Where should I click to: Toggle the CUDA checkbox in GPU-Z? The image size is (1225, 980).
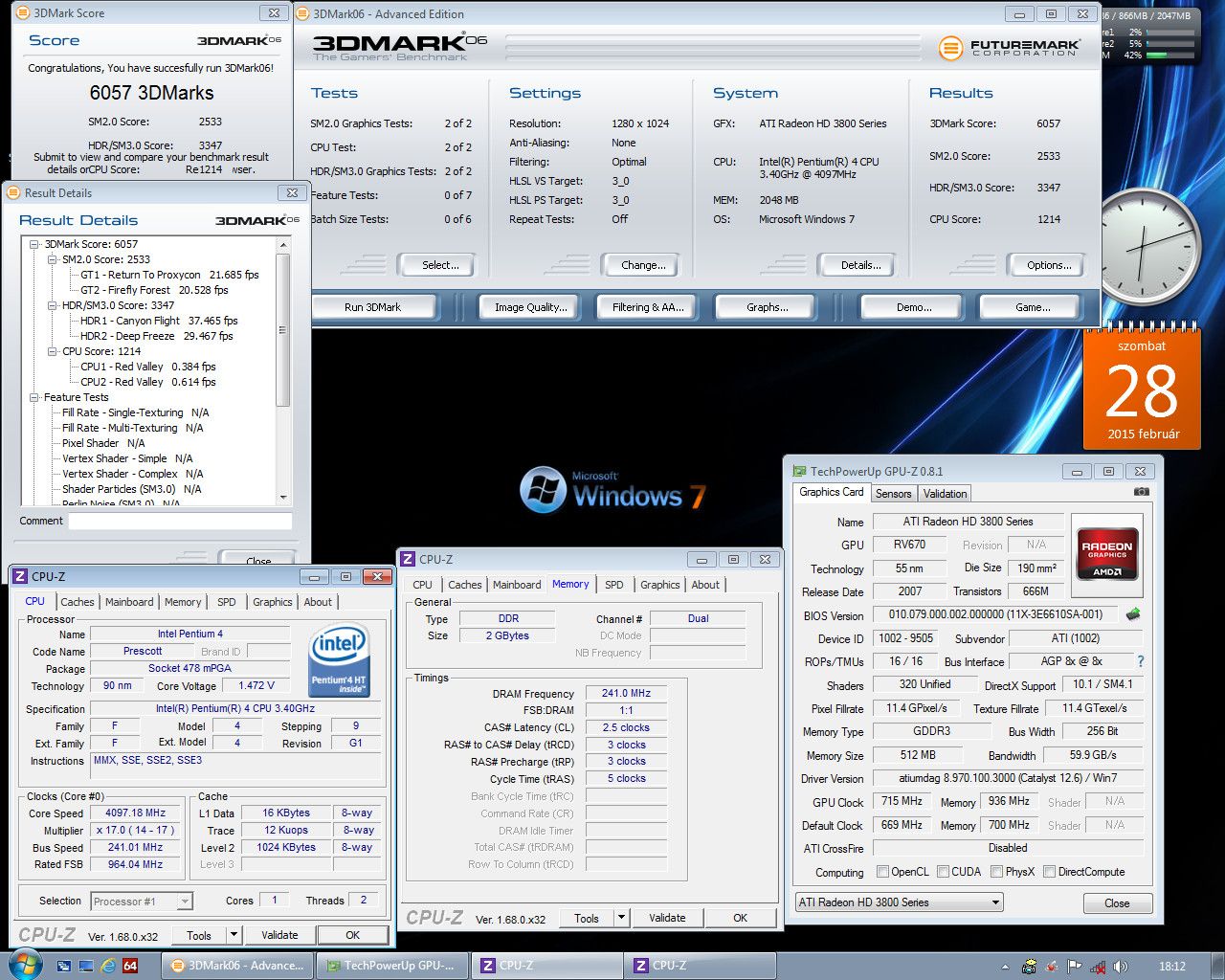944,872
